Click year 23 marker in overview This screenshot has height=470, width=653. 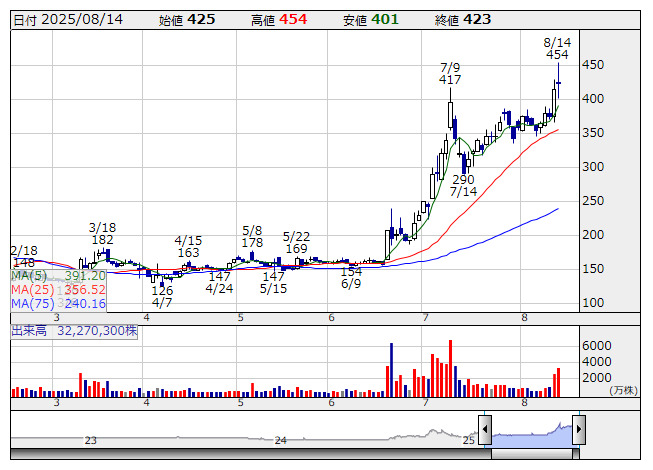coord(90,440)
